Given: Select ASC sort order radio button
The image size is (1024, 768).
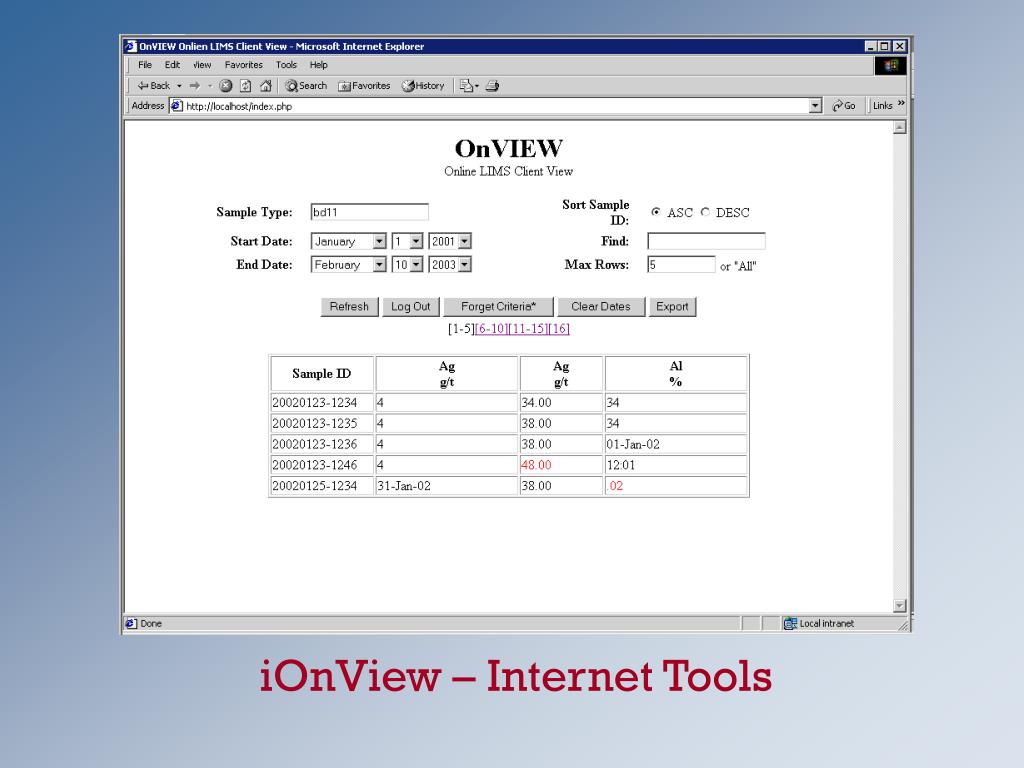Looking at the screenshot, I should [656, 212].
